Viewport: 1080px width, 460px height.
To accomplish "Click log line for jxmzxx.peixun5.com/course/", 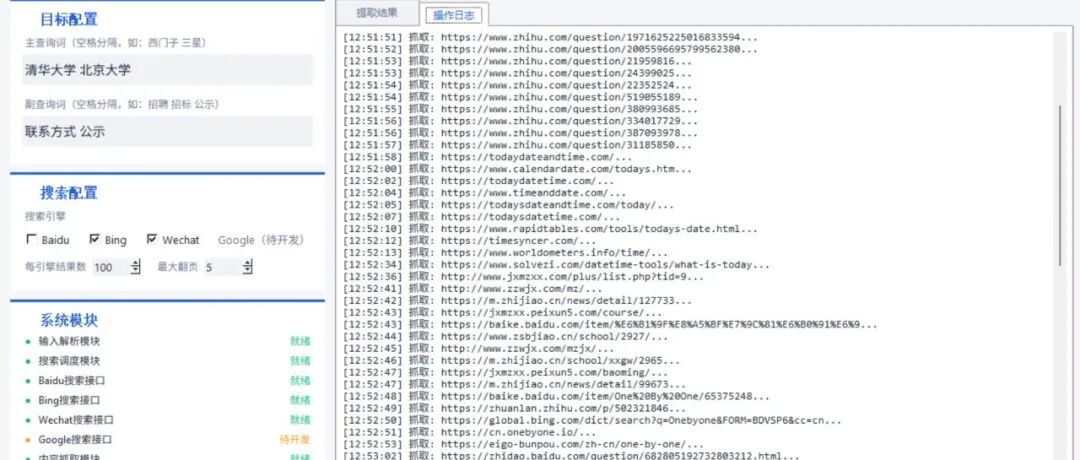I will 503,313.
